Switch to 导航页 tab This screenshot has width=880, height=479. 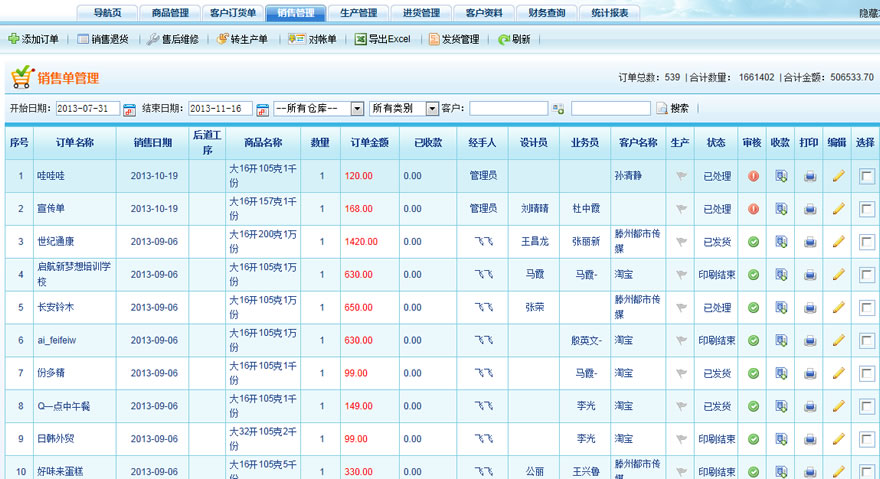click(x=107, y=13)
